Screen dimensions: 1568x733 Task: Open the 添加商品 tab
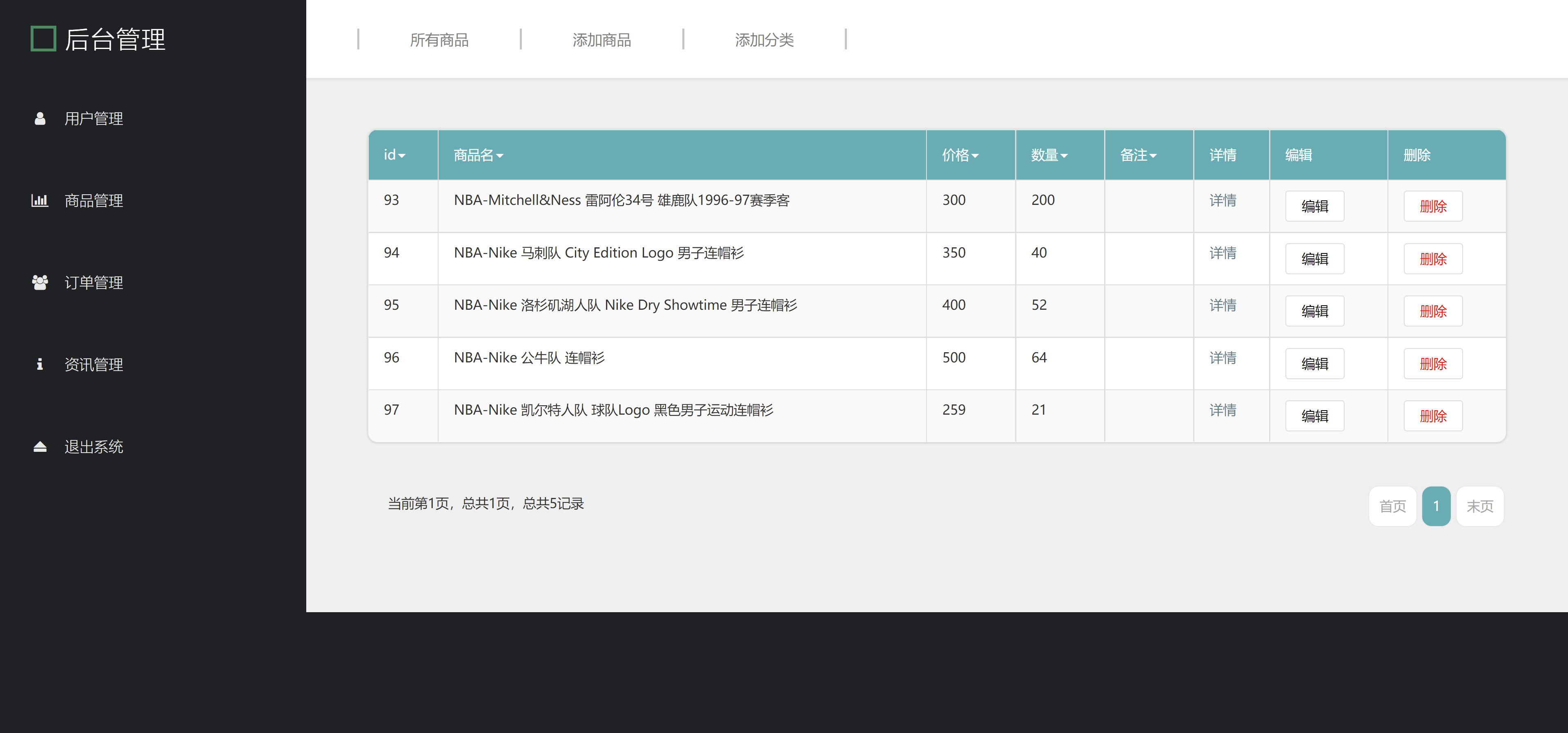coord(602,39)
